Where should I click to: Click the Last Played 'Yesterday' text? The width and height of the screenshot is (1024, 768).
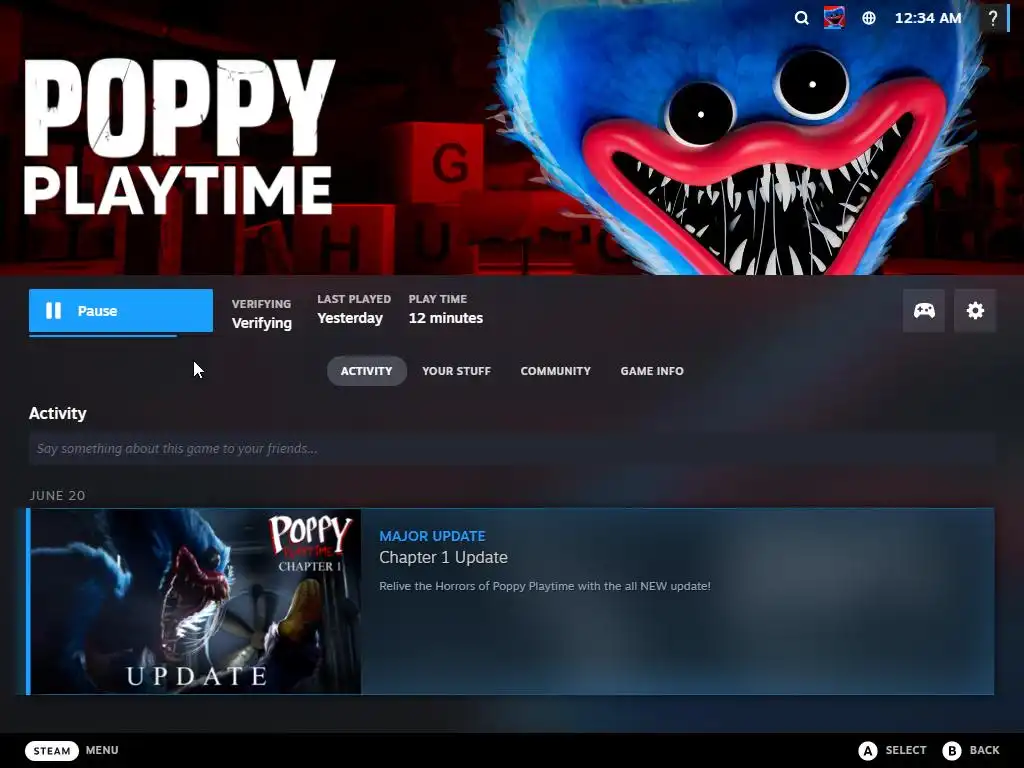coord(350,318)
